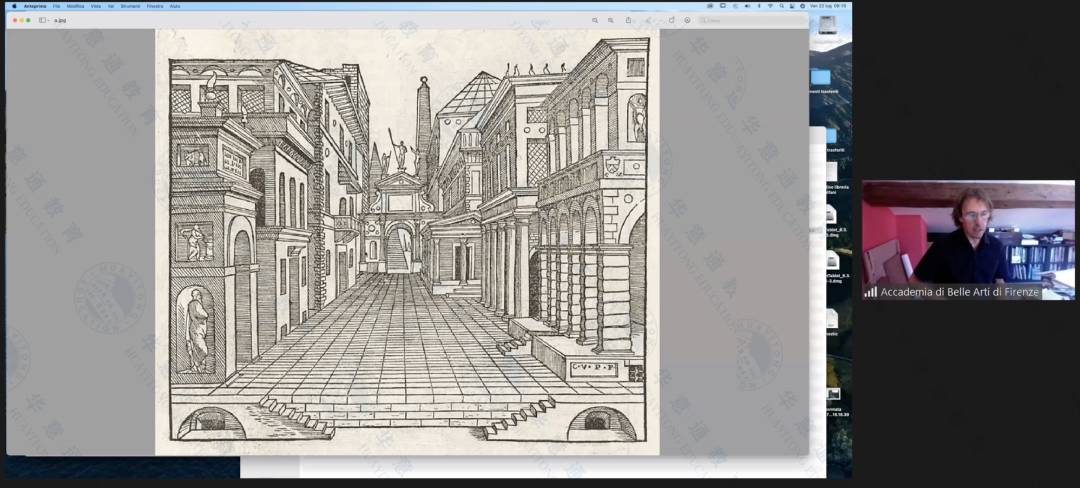Image resolution: width=1080 pixels, height=488 pixels.
Task: Select the hard disk icon on desktop
Action: point(827,25)
